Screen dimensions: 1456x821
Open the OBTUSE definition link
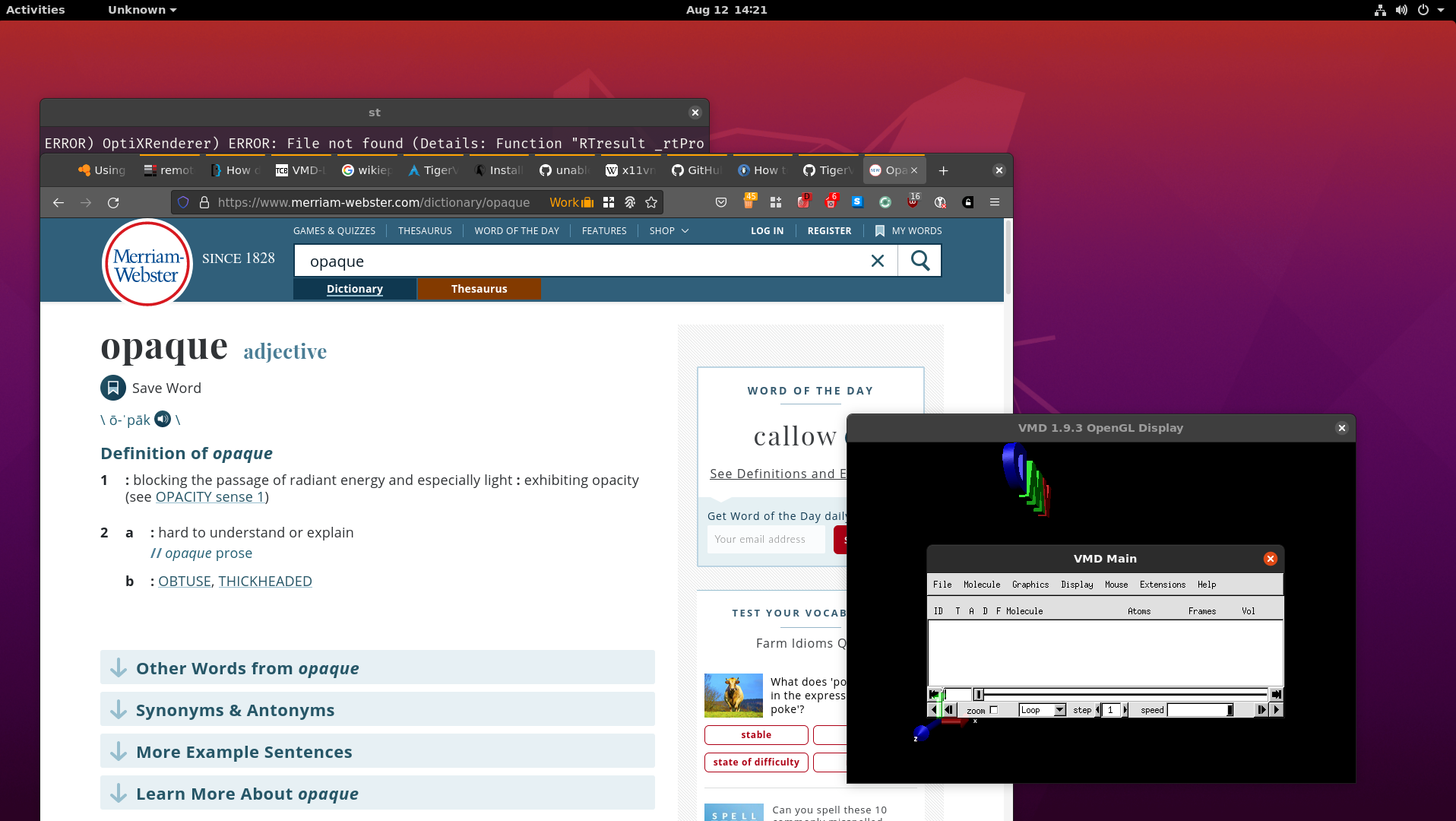coord(185,581)
